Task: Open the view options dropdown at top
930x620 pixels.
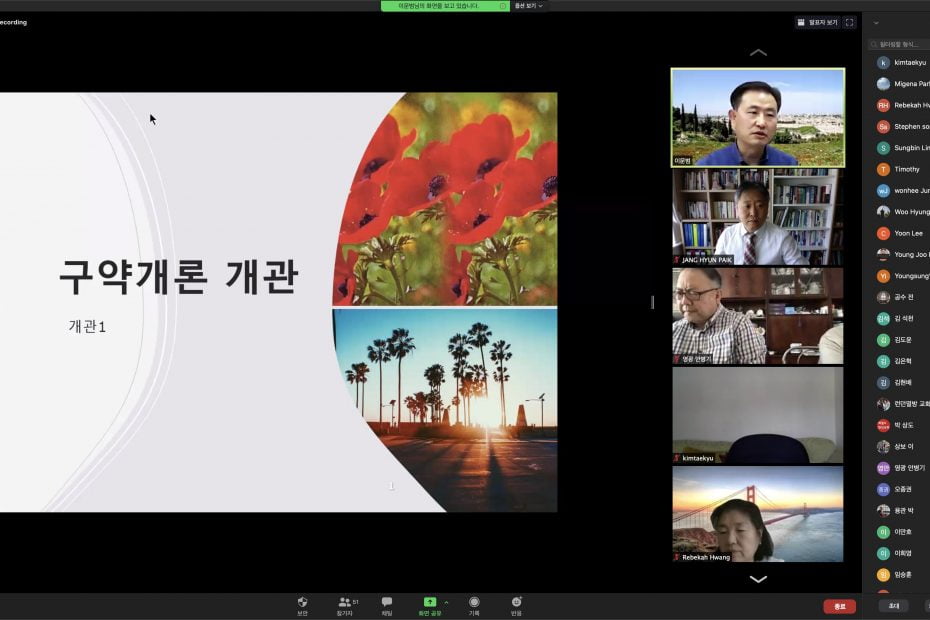Action: click(529, 6)
